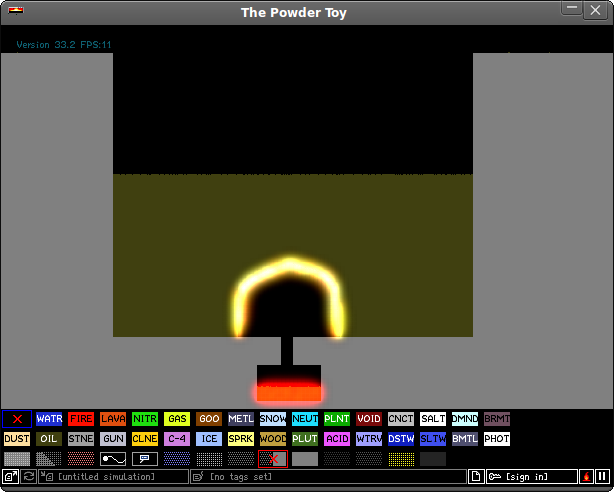Choose the blue dotted wall tool

tap(177, 459)
